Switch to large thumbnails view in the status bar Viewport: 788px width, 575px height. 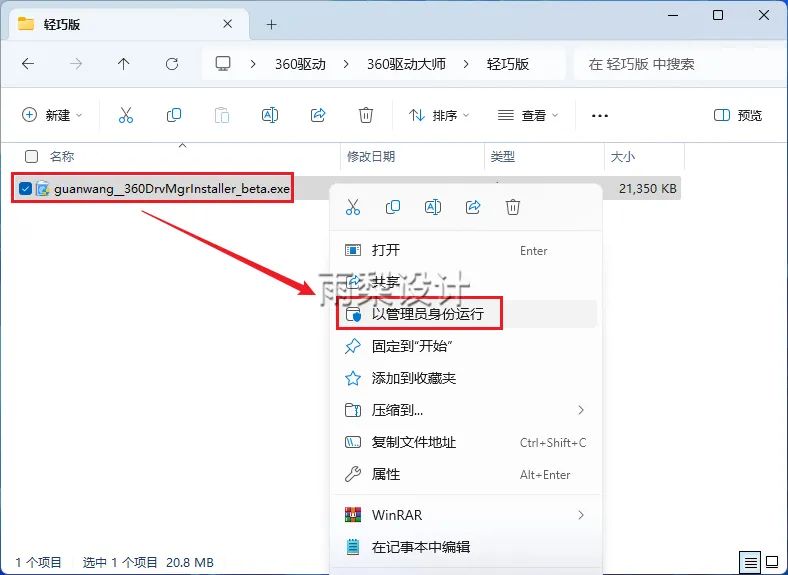(772, 562)
